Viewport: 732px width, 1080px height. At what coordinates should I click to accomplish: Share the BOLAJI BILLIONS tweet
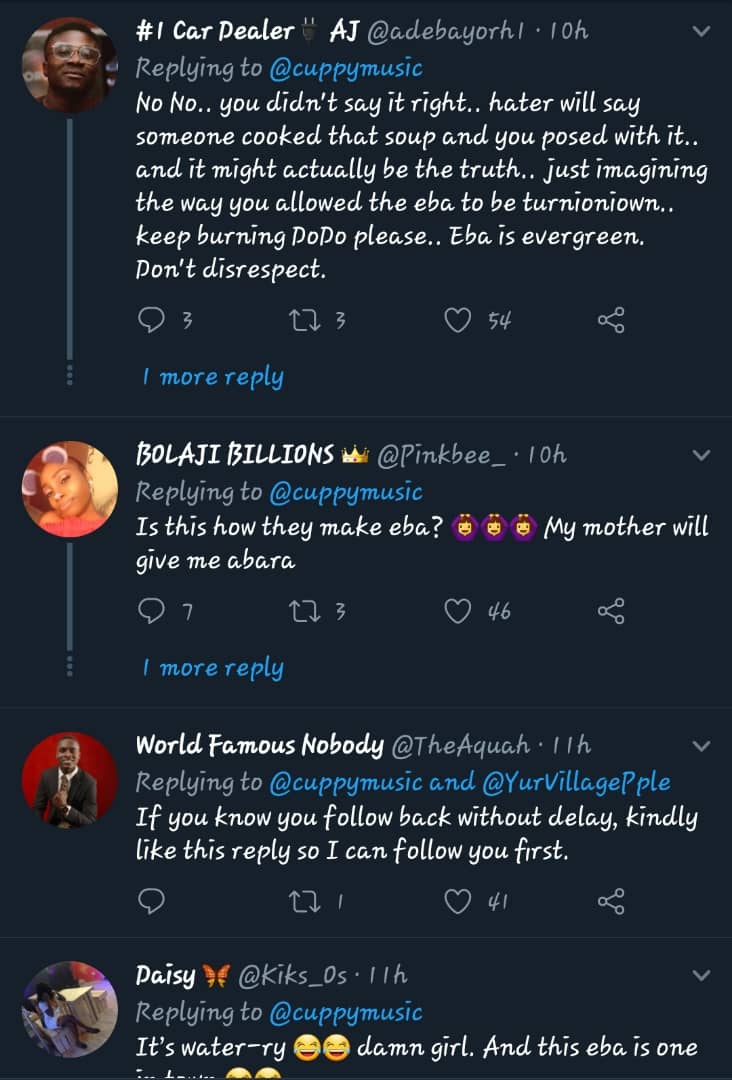[611, 611]
